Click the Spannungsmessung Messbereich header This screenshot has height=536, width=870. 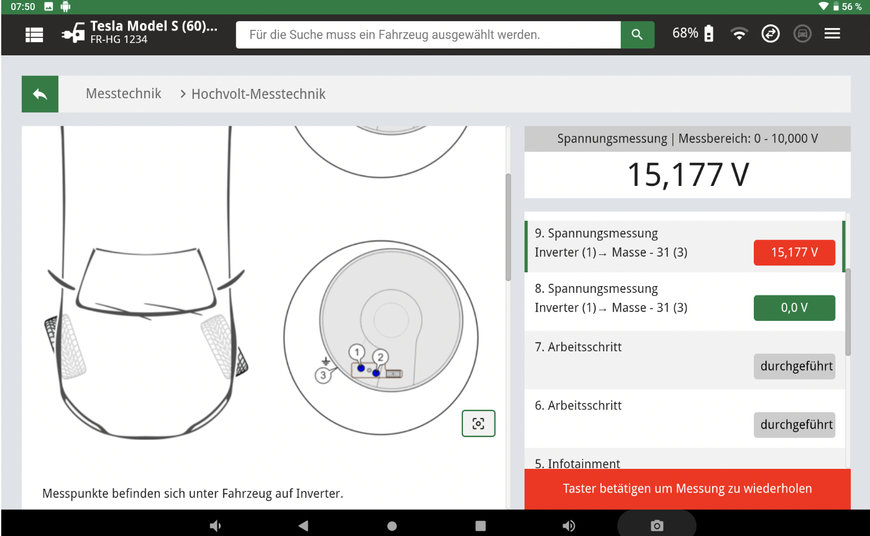click(x=687, y=139)
